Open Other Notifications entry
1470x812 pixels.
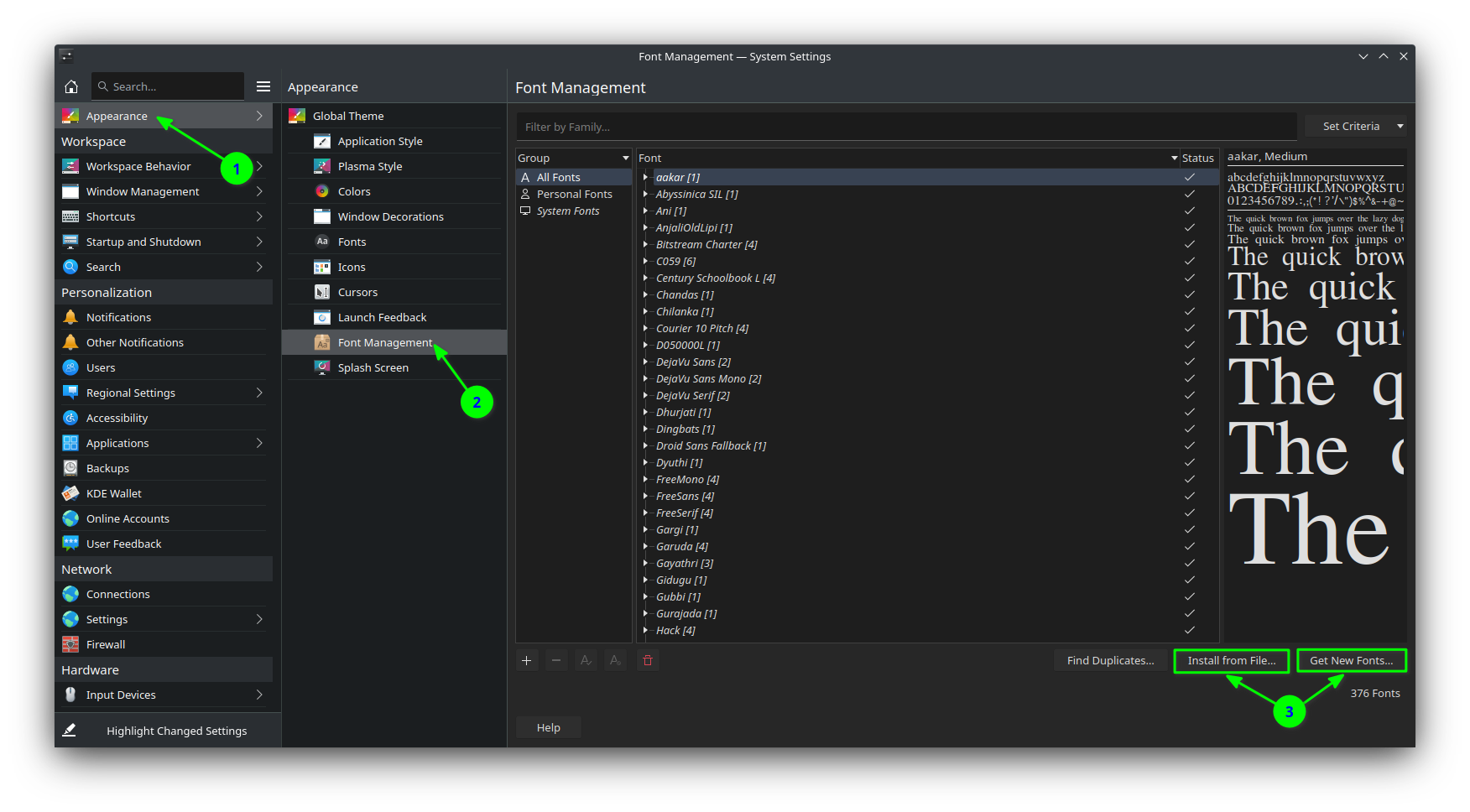(x=164, y=342)
